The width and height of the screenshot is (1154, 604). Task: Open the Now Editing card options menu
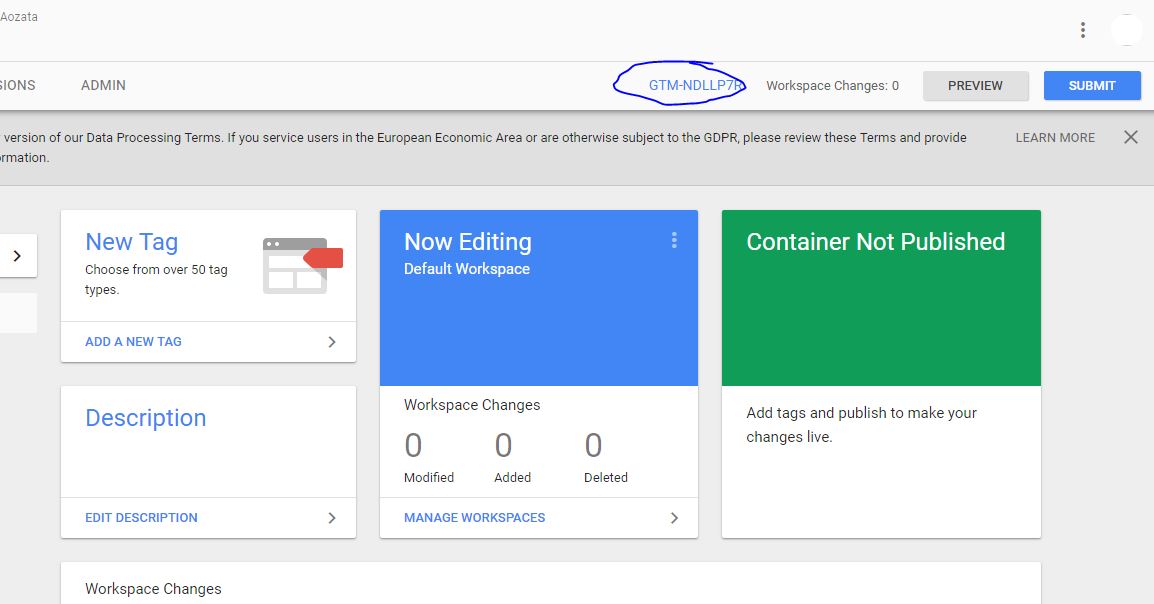674,240
